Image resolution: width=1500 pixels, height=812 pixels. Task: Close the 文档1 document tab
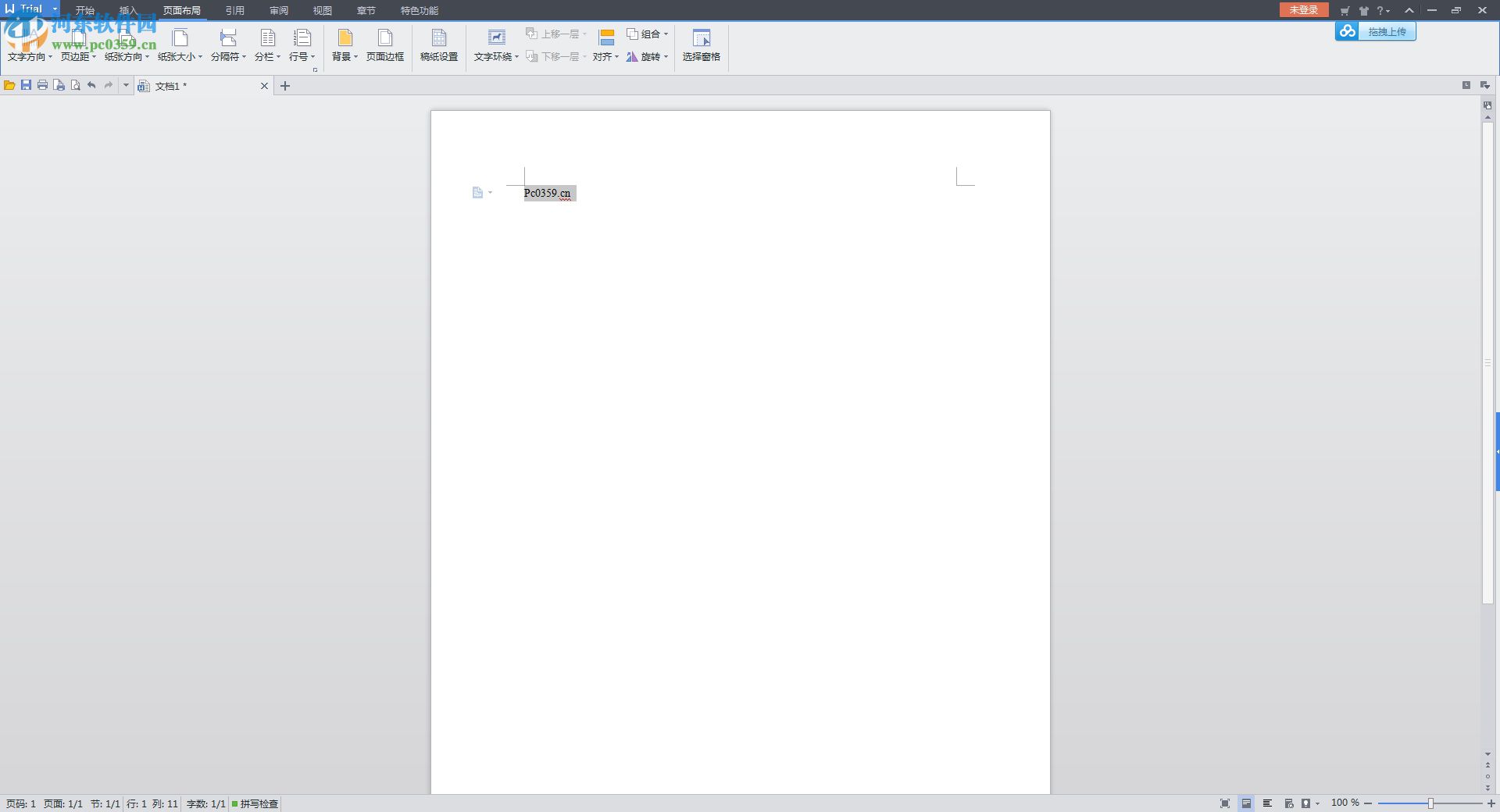[264, 86]
